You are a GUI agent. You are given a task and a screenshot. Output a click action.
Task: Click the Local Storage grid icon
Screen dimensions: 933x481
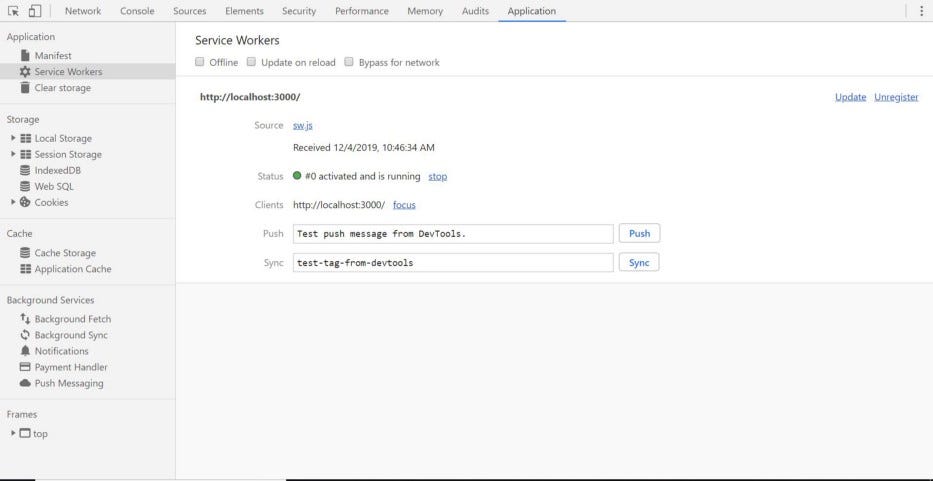coord(25,138)
